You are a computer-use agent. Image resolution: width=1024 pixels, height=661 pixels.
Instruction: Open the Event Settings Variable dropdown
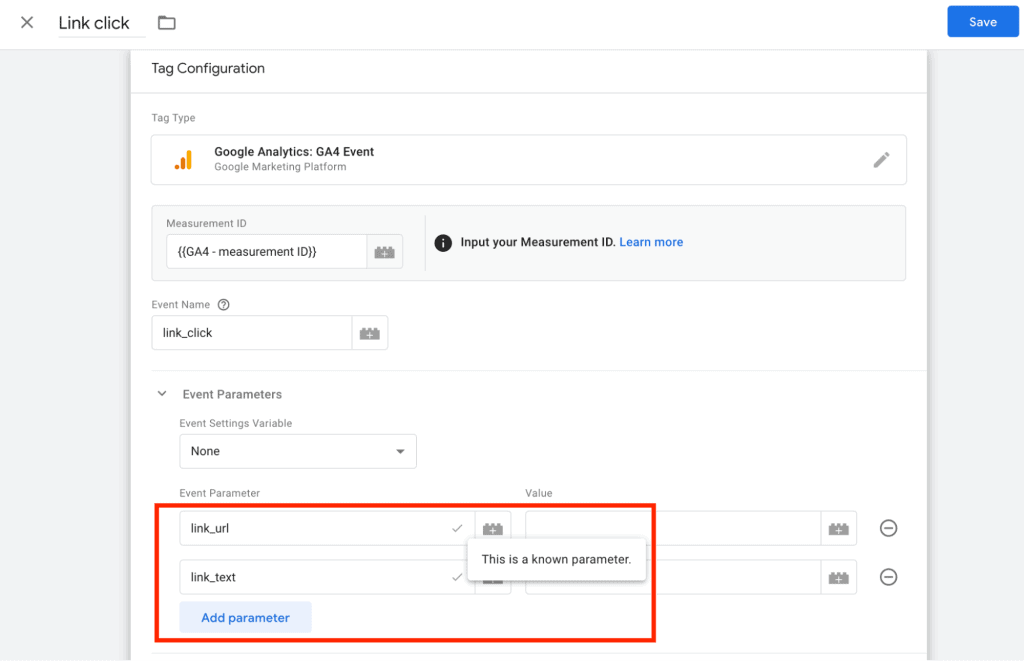[x=297, y=451]
